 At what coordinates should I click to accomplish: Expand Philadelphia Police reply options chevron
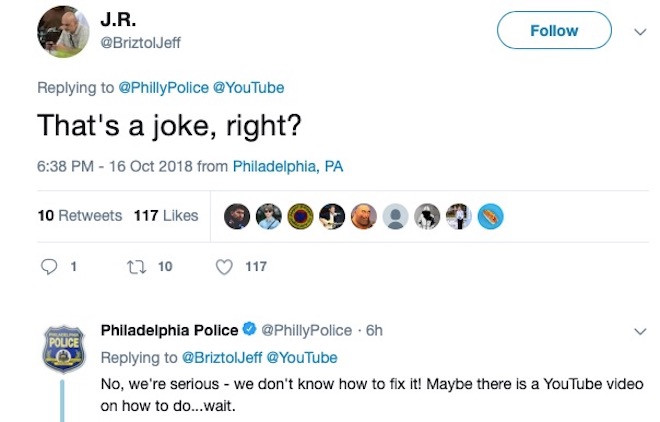tap(641, 330)
